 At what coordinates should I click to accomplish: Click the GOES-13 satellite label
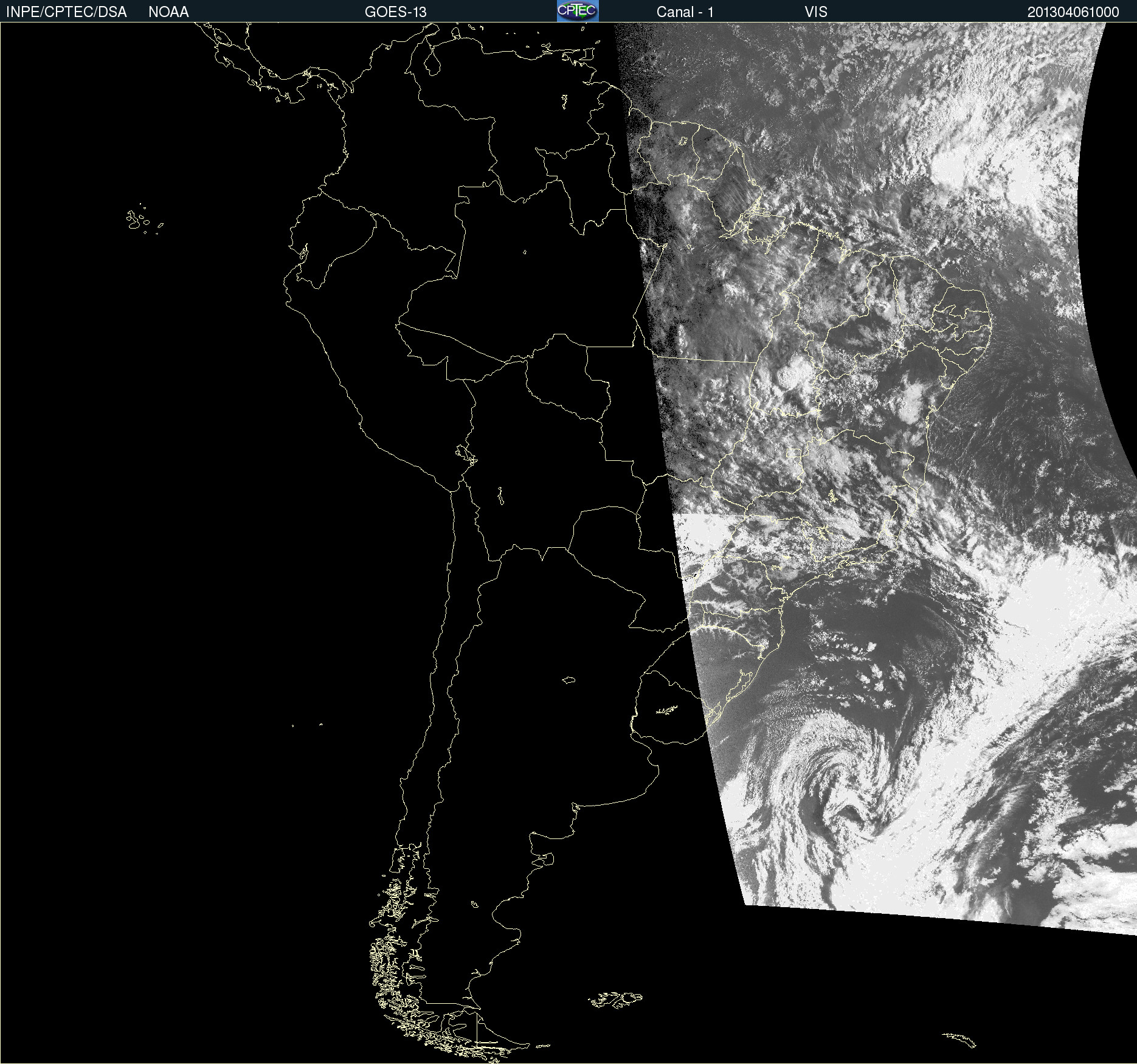coord(396,12)
